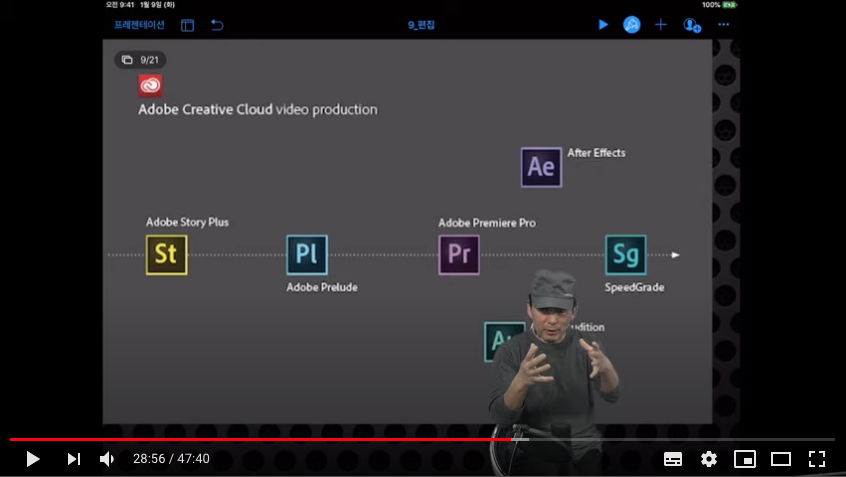This screenshot has height=477, width=846.
Task: Enable miniplayer mode
Action: 745,459
